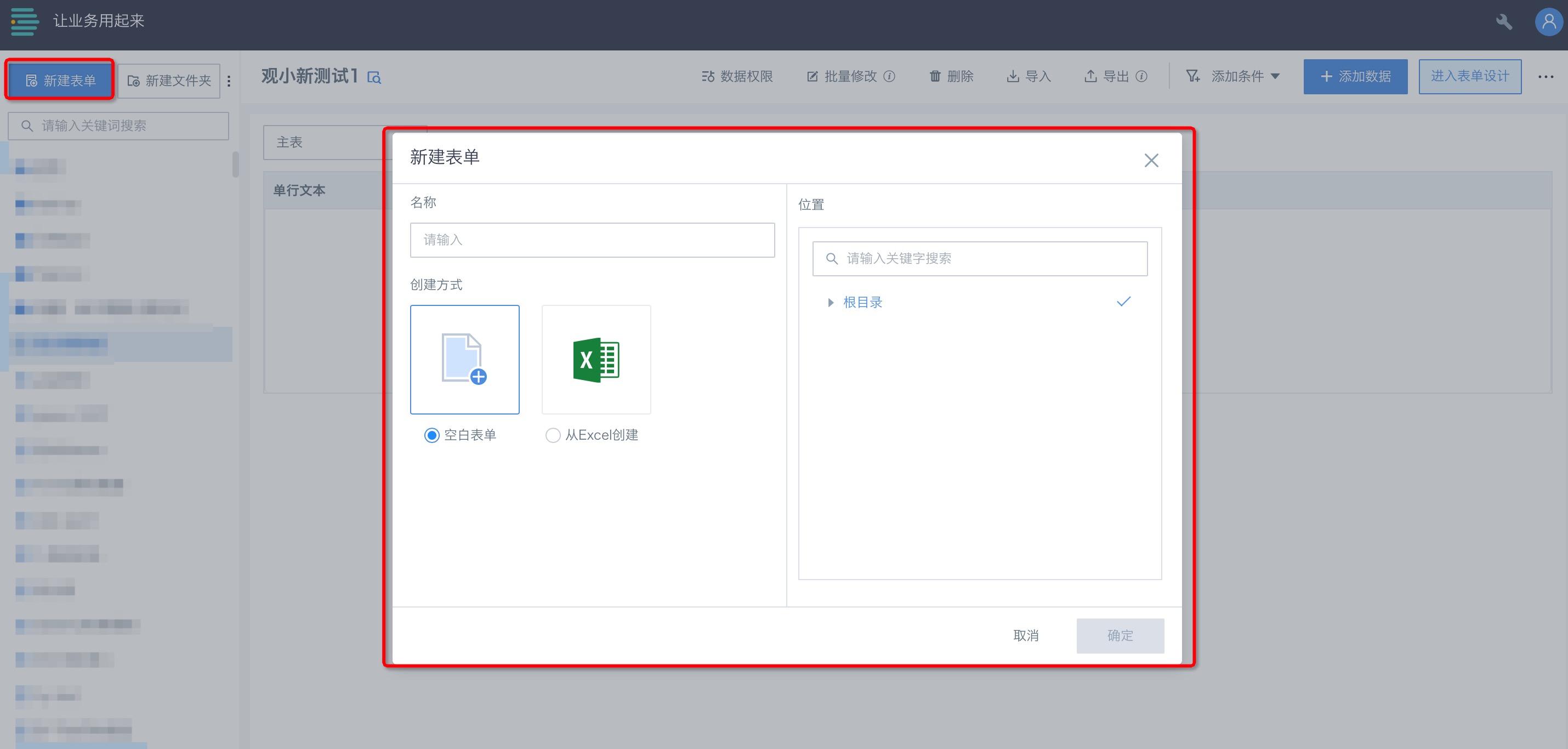
Task: Click the Excel icon creation tile
Action: coord(596,359)
